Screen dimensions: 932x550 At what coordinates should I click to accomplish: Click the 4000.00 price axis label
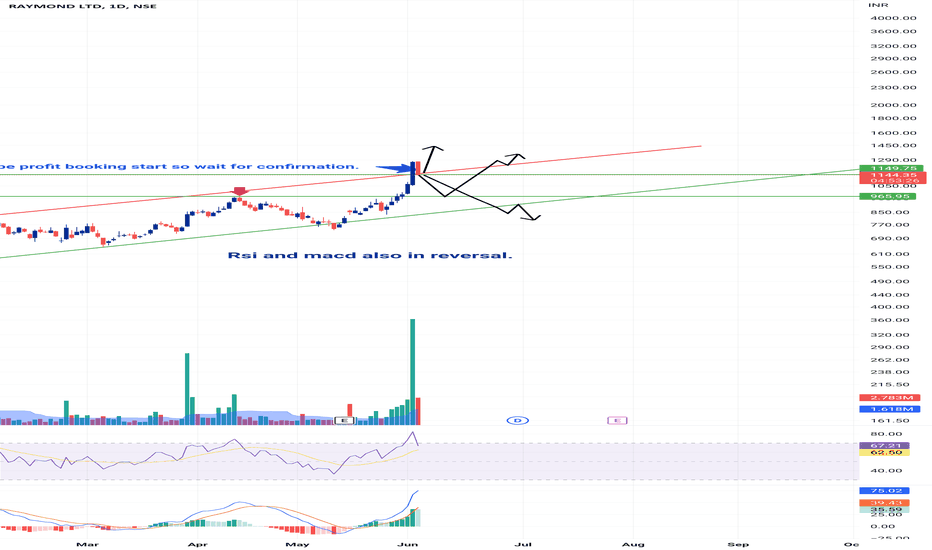pos(893,18)
